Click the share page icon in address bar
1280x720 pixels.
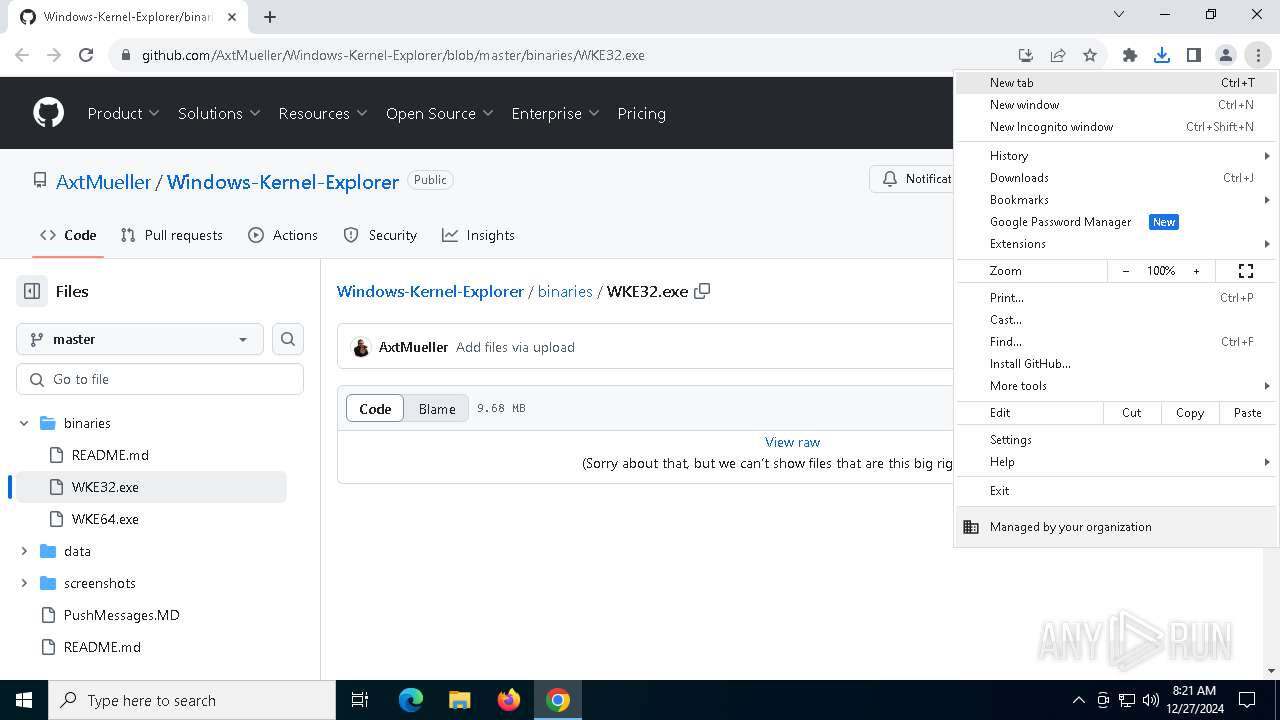1058,55
